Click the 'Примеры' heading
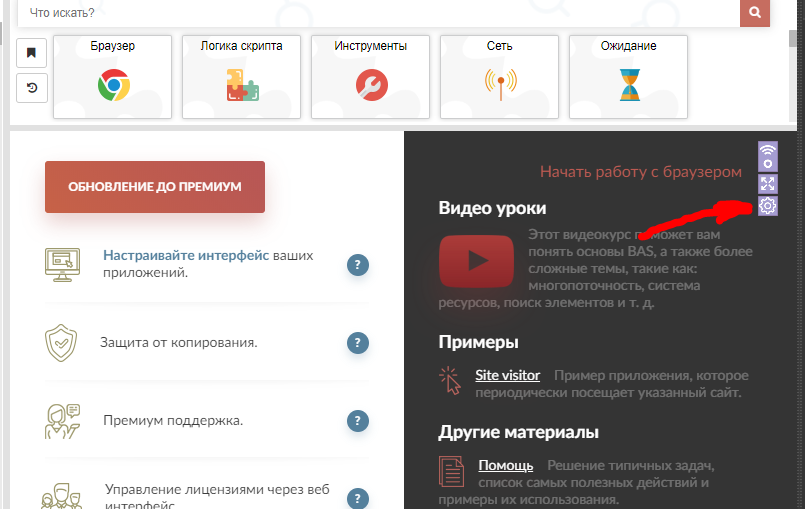805x509 pixels. pyautogui.click(x=478, y=342)
